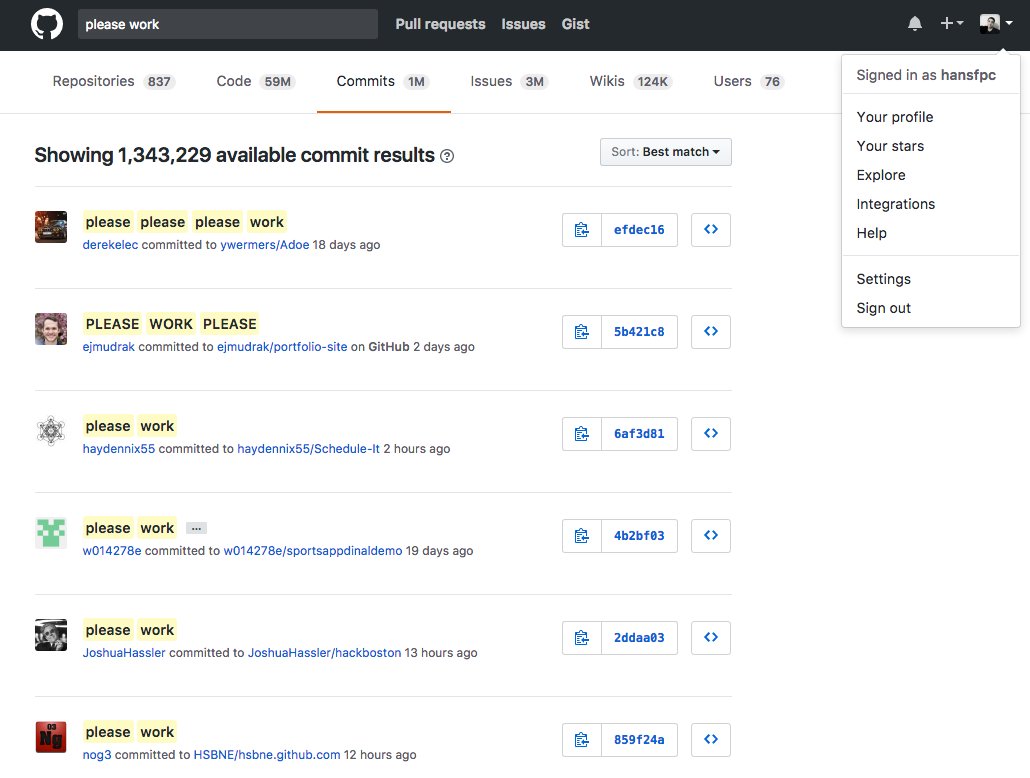
Task: Copy SHA for commit 4b2bf03
Action: (x=581, y=536)
